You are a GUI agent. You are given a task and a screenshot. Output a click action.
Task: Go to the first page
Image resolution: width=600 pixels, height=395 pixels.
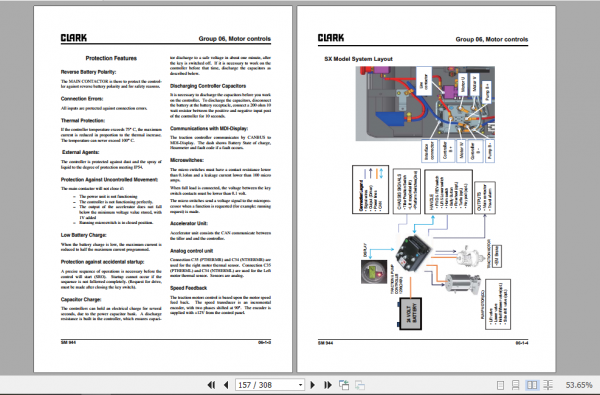pyautogui.click(x=211, y=385)
